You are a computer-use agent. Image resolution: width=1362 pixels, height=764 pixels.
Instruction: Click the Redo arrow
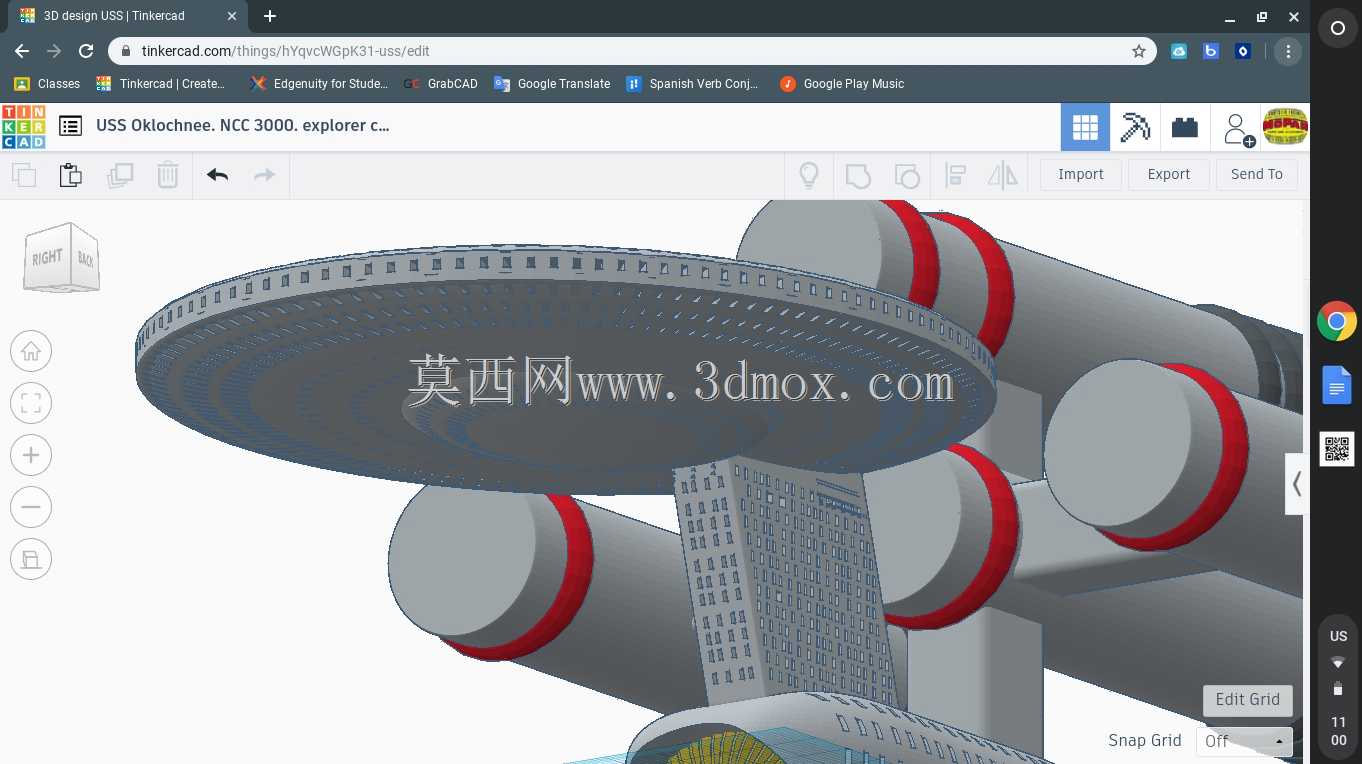coord(264,175)
